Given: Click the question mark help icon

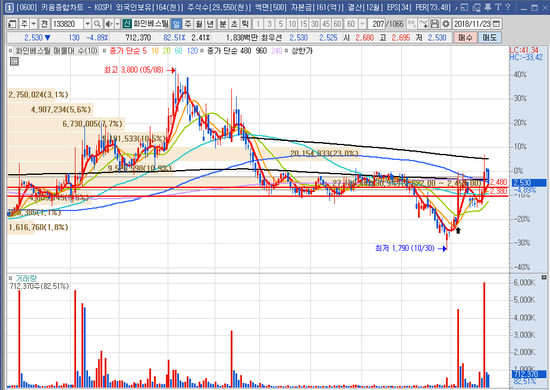Looking at the screenshot, I should [508, 7].
